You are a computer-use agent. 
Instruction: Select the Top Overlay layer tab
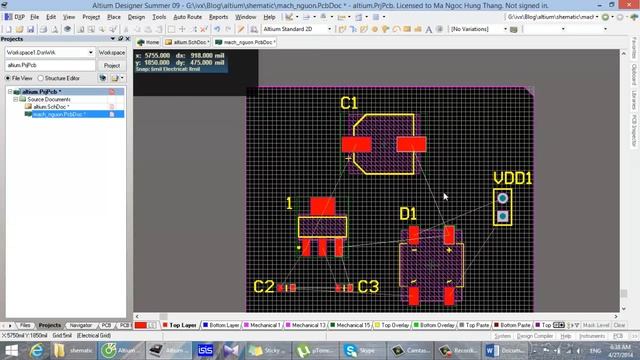point(391,325)
